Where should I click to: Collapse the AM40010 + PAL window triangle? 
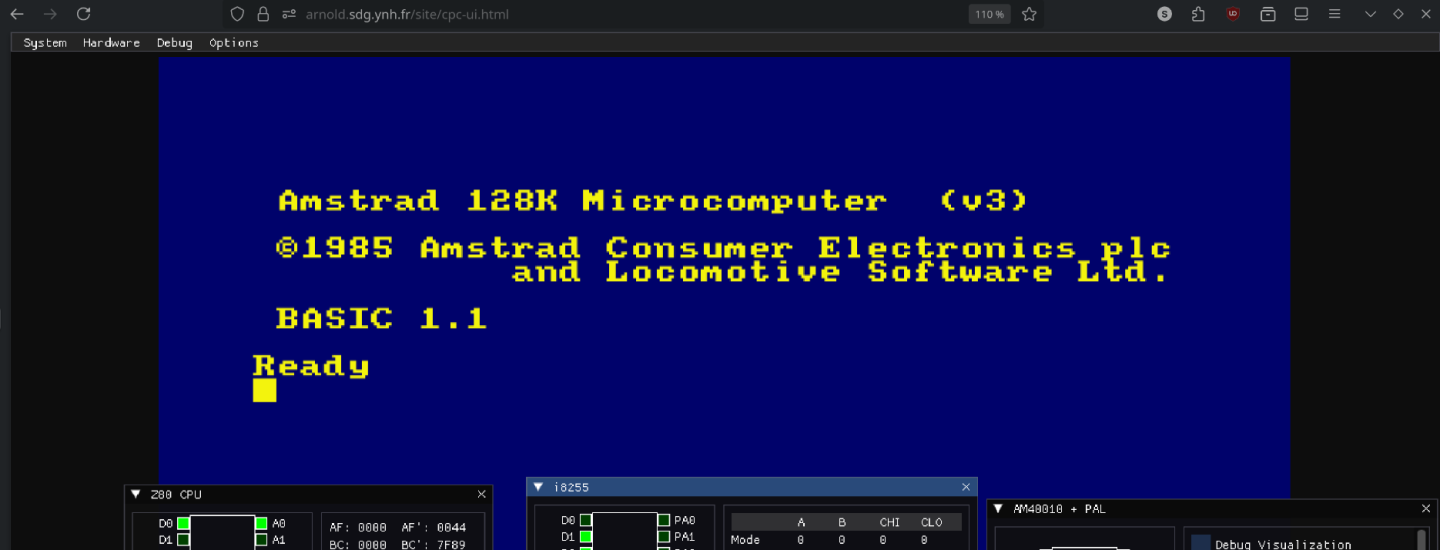point(998,509)
